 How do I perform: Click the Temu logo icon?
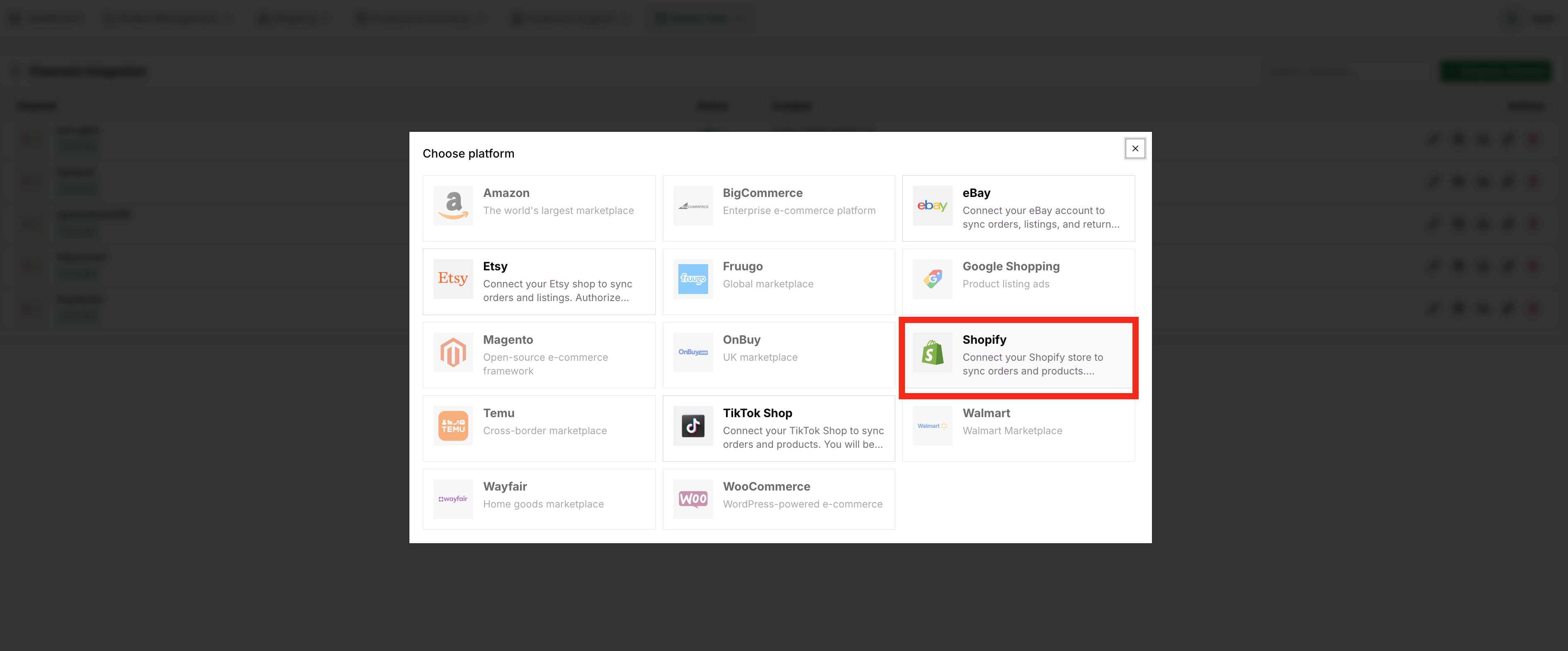[x=453, y=426]
